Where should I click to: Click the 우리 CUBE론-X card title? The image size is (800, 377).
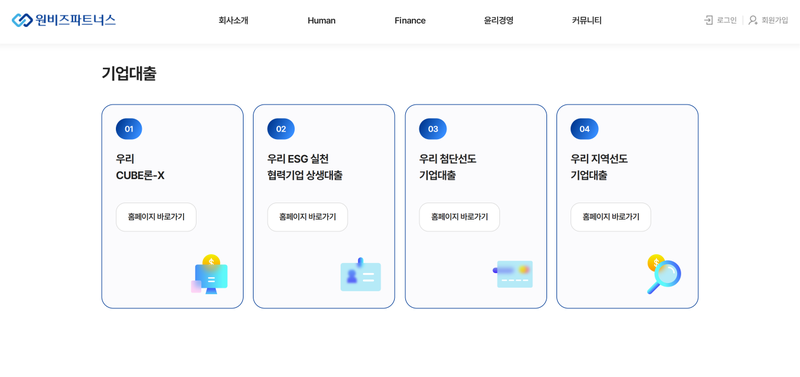click(140, 167)
